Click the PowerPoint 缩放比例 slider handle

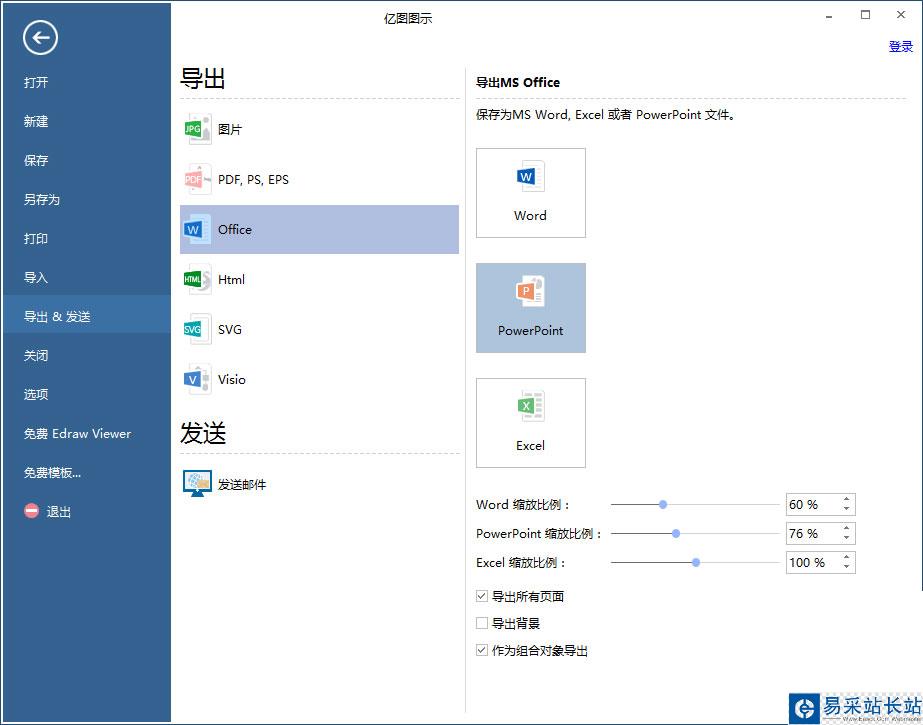point(676,533)
